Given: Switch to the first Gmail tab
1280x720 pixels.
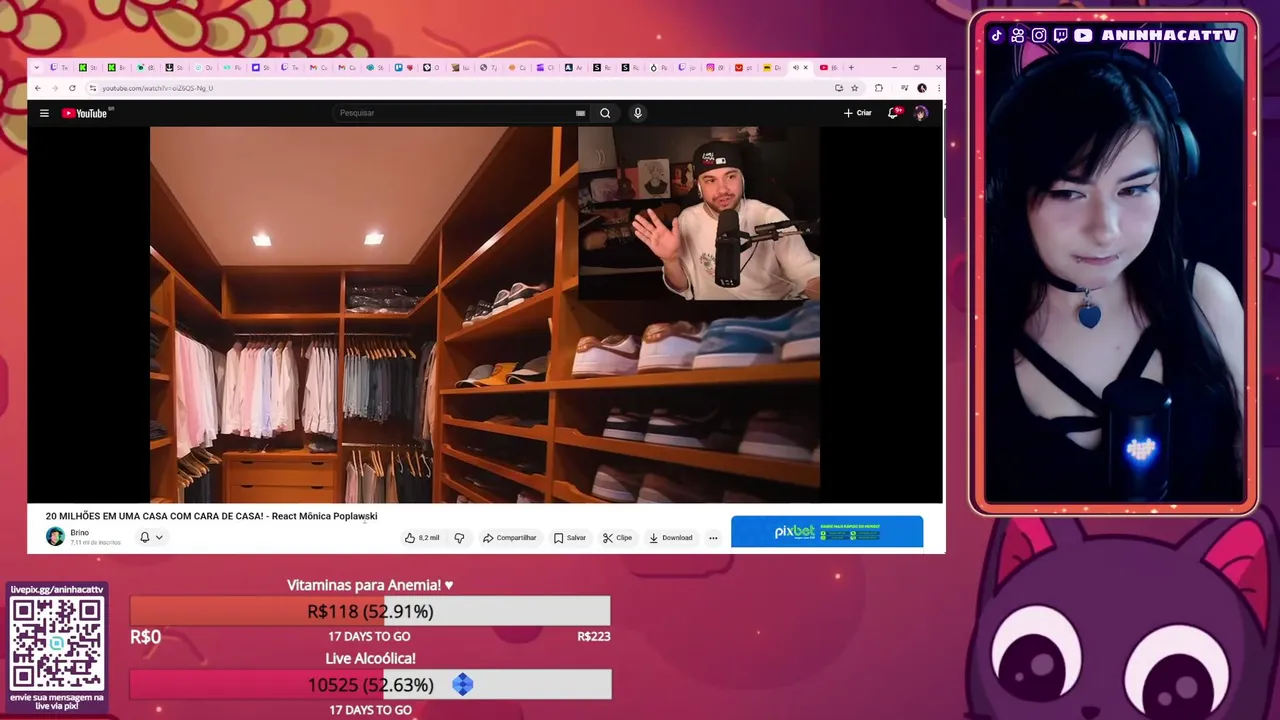Looking at the screenshot, I should pos(318,67).
